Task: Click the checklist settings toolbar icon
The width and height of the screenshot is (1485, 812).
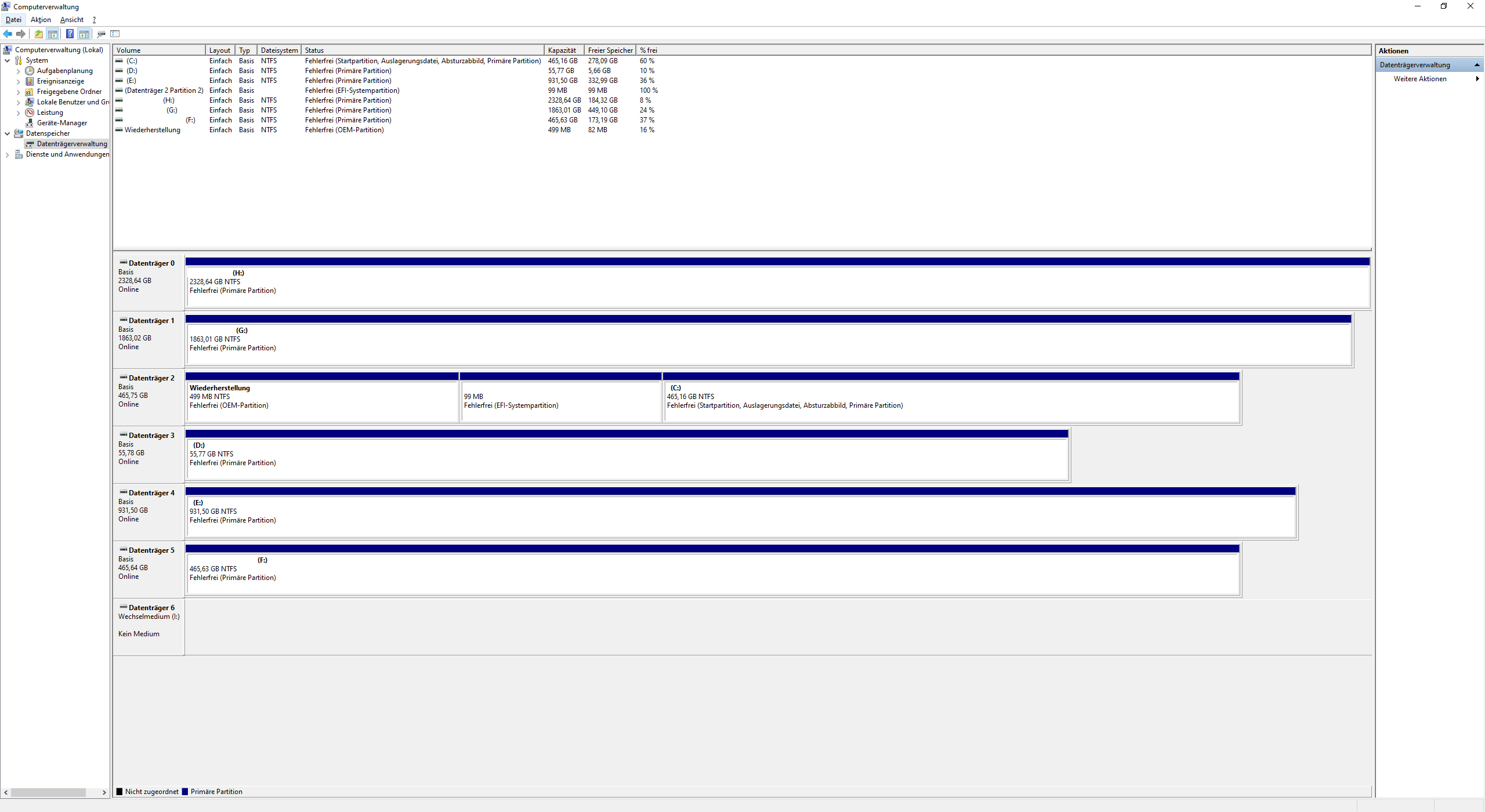Action: [115, 34]
